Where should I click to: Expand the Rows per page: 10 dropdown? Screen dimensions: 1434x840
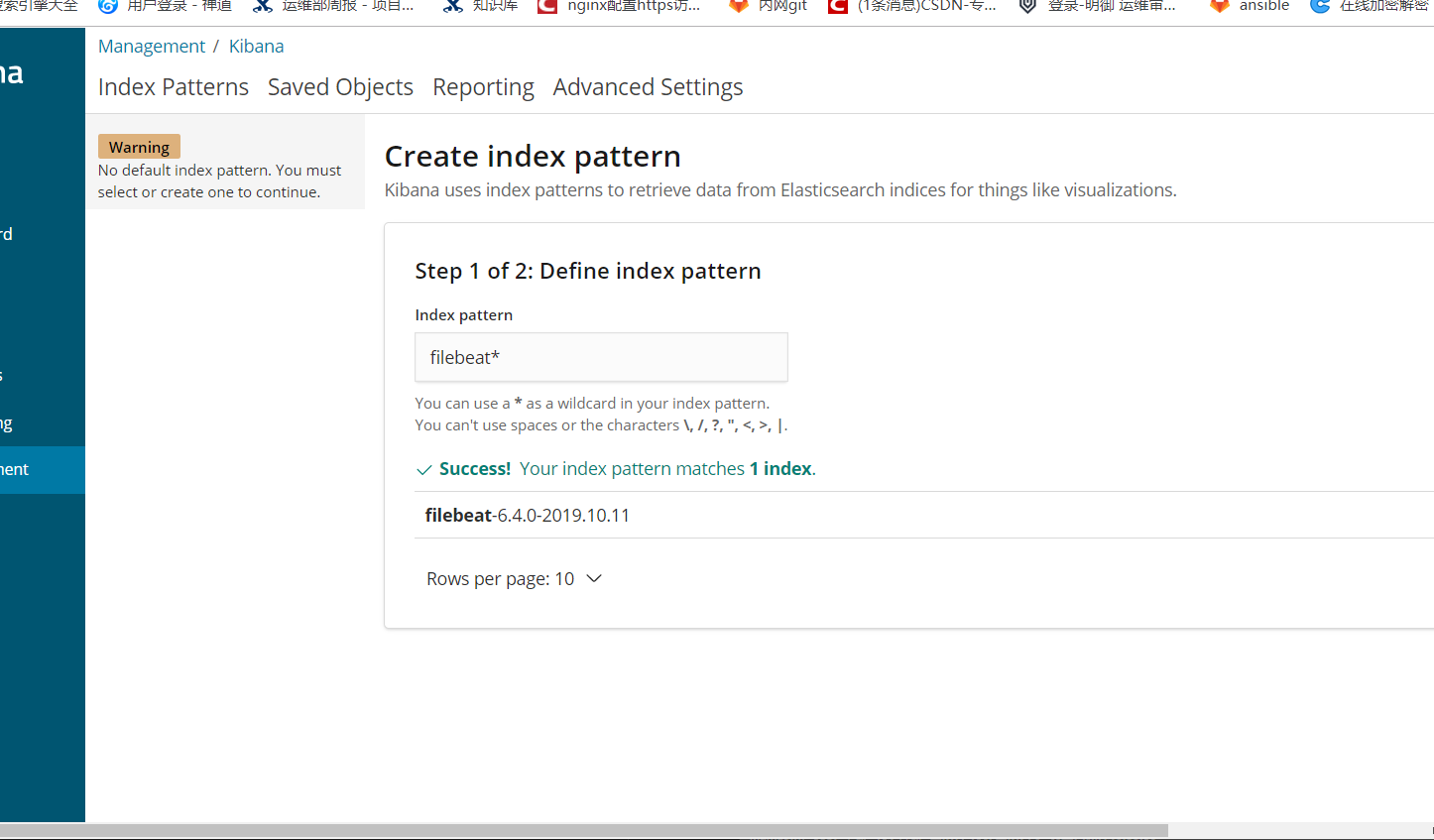coord(514,579)
